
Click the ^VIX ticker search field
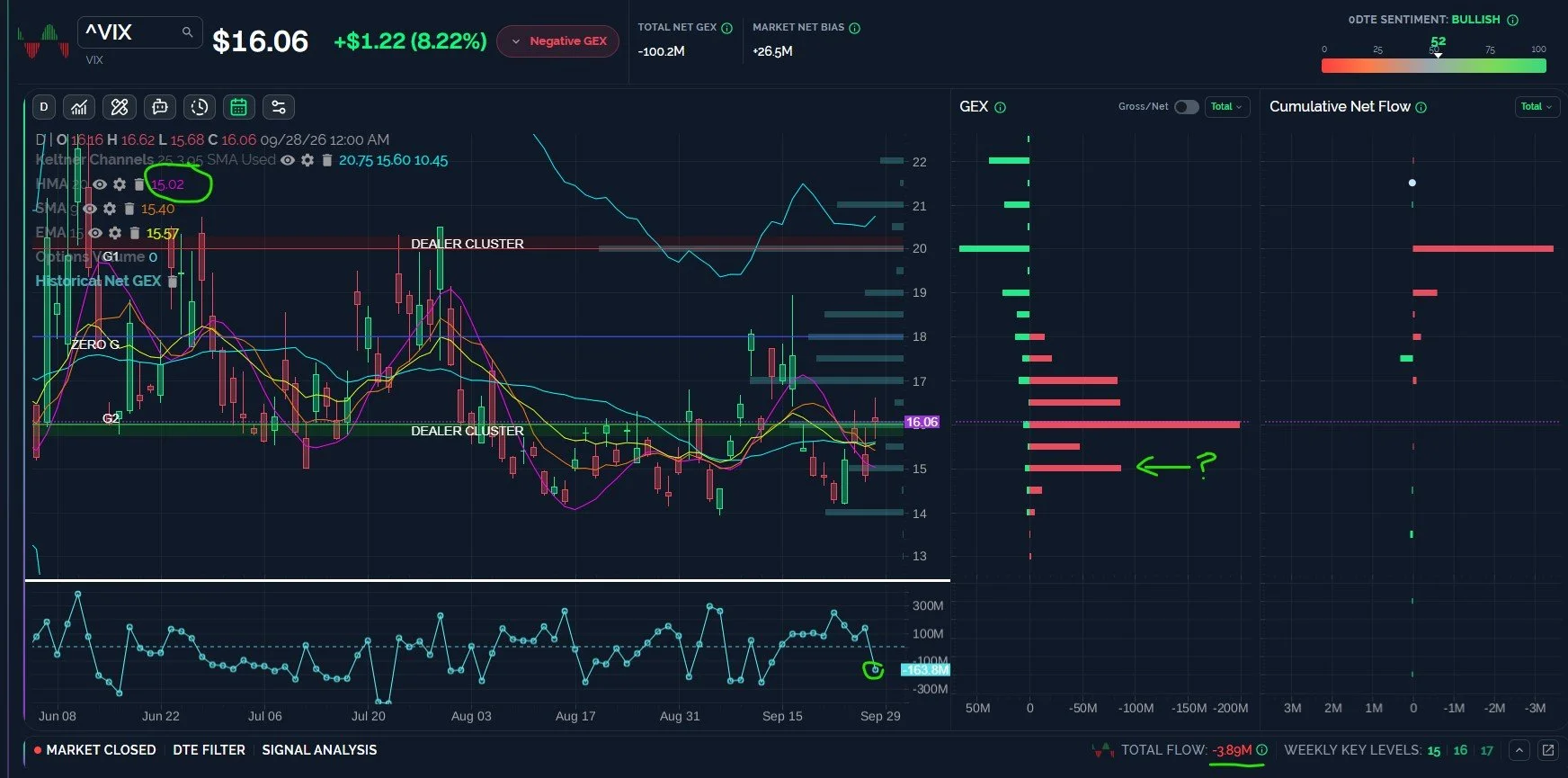[x=139, y=32]
